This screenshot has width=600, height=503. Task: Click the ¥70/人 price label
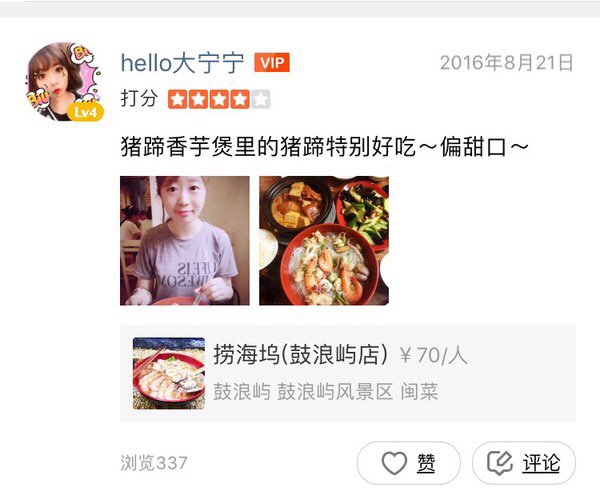point(434,355)
